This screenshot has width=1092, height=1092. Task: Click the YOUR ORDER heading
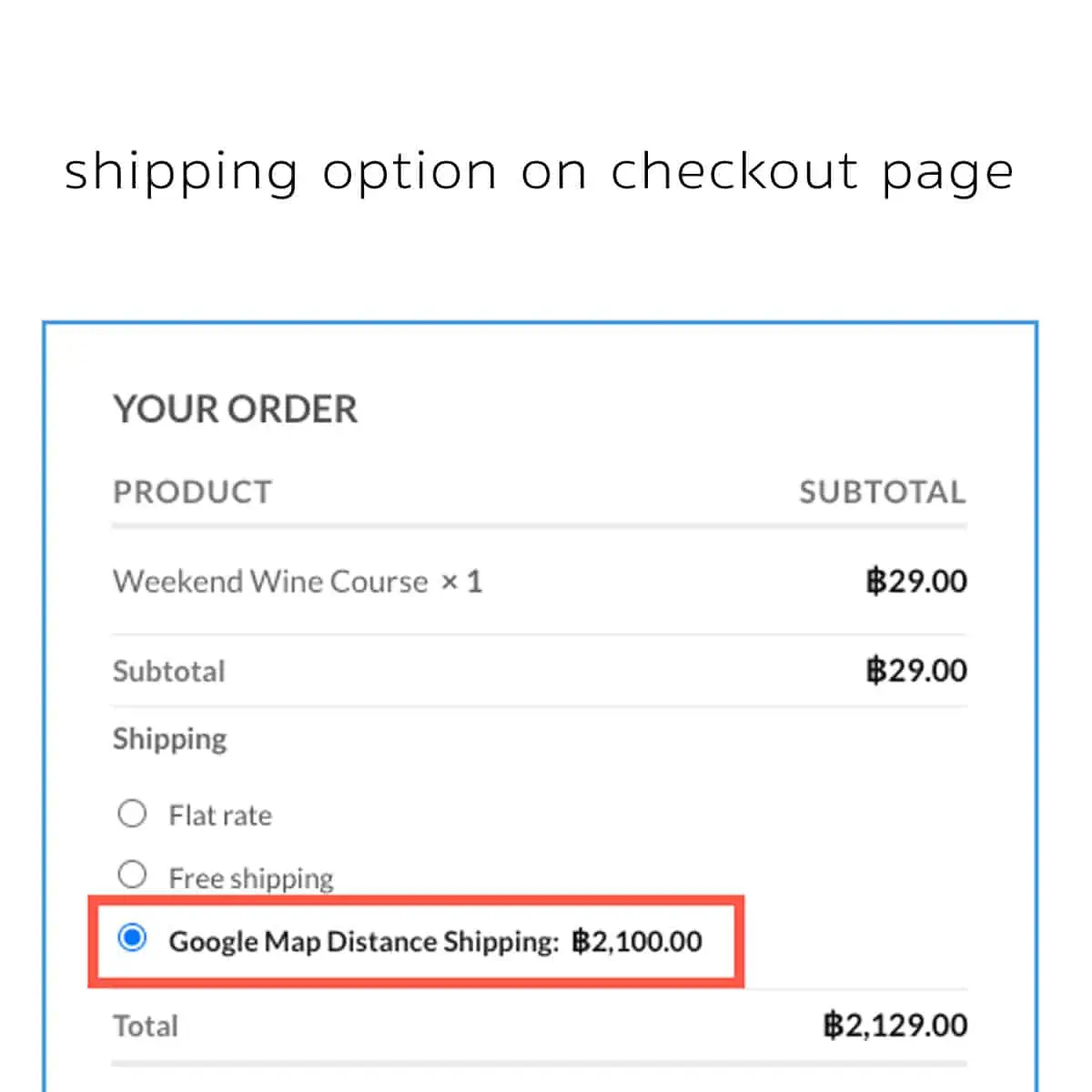(235, 409)
